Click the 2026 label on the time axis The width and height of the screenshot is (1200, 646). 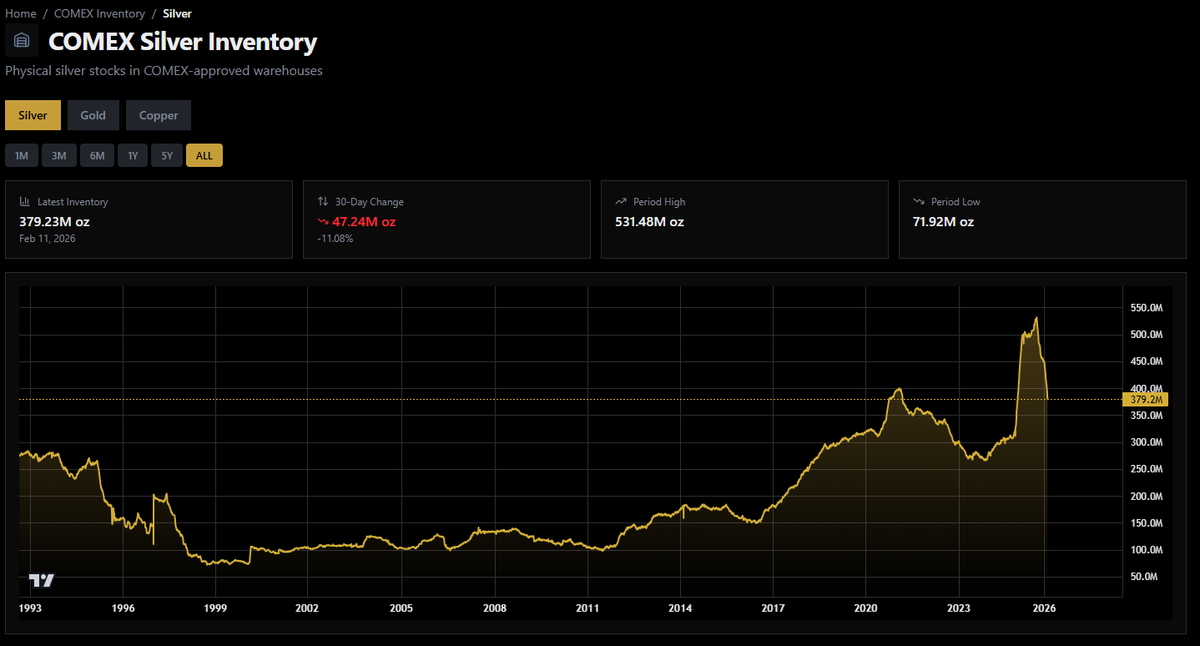1045,608
